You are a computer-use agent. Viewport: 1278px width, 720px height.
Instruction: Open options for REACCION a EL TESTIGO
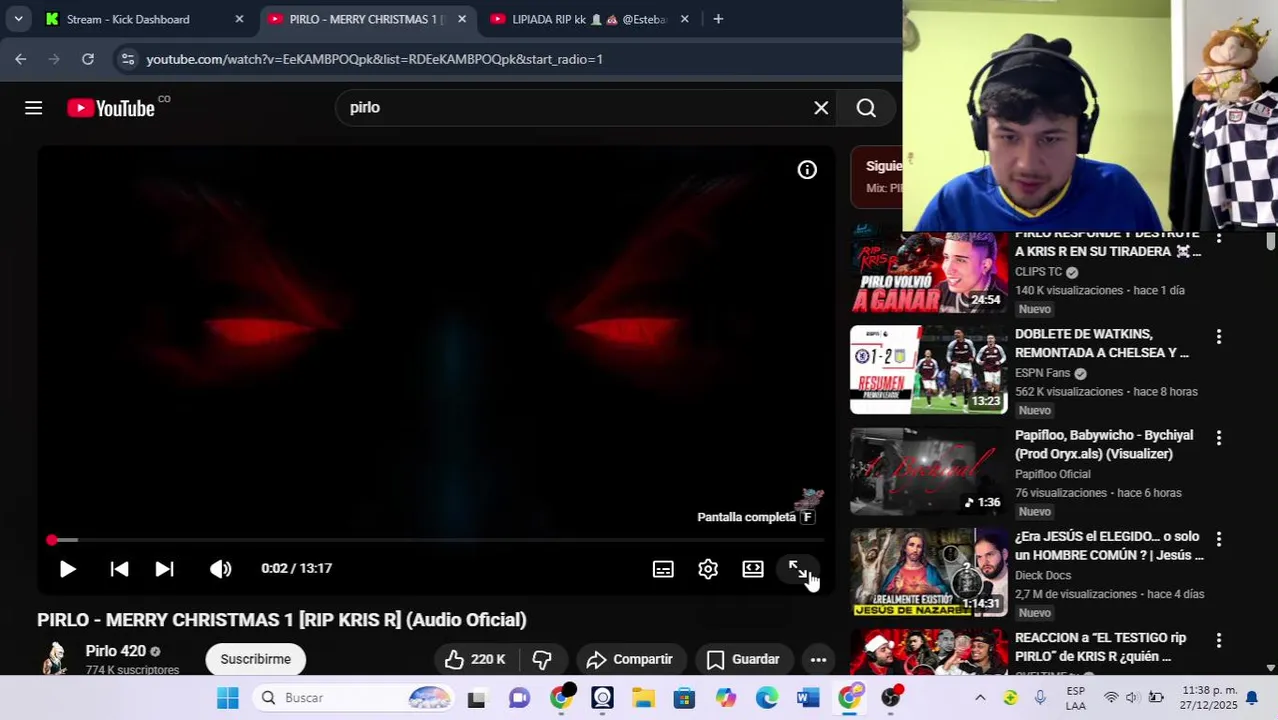1218,640
